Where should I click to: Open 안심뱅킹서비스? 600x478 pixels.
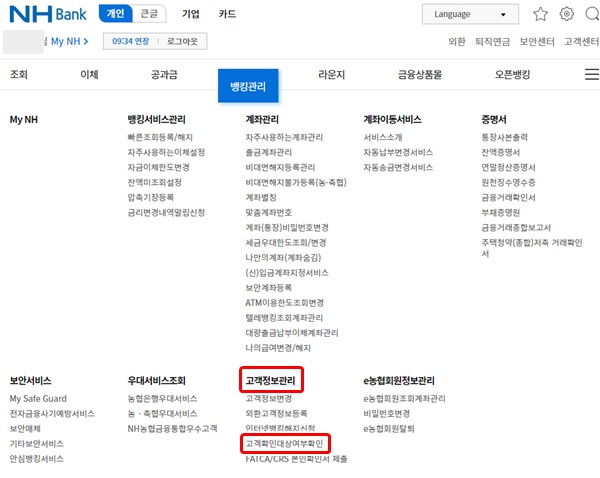point(37,458)
